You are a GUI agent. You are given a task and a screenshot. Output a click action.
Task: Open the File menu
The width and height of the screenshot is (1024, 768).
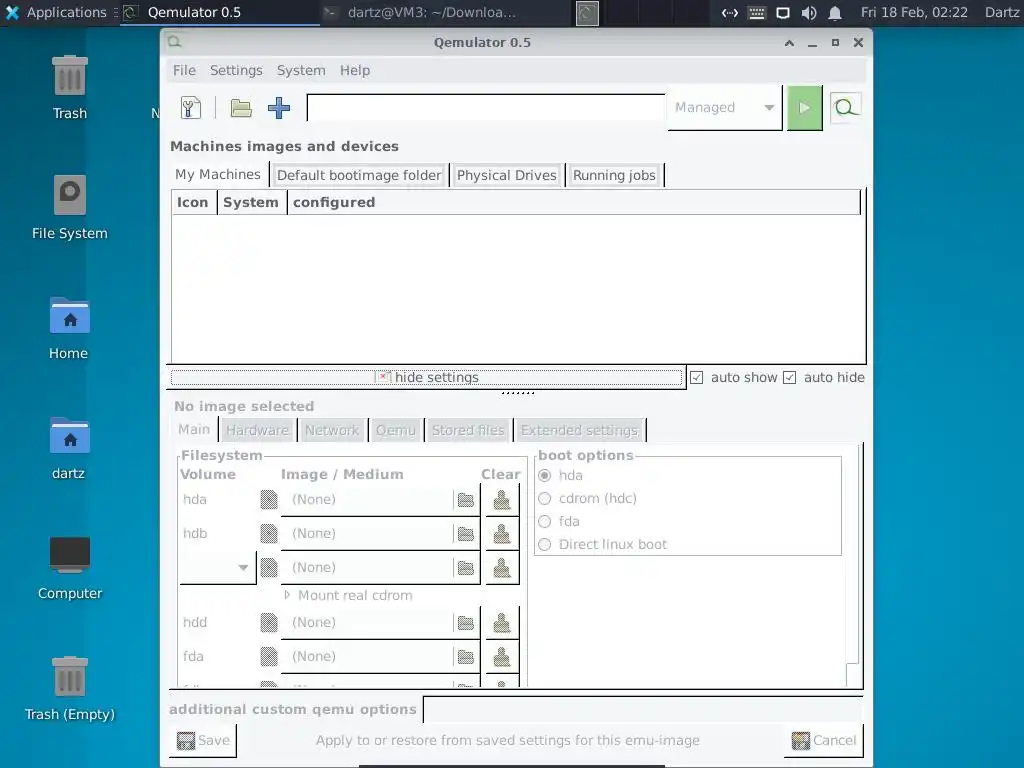(184, 71)
